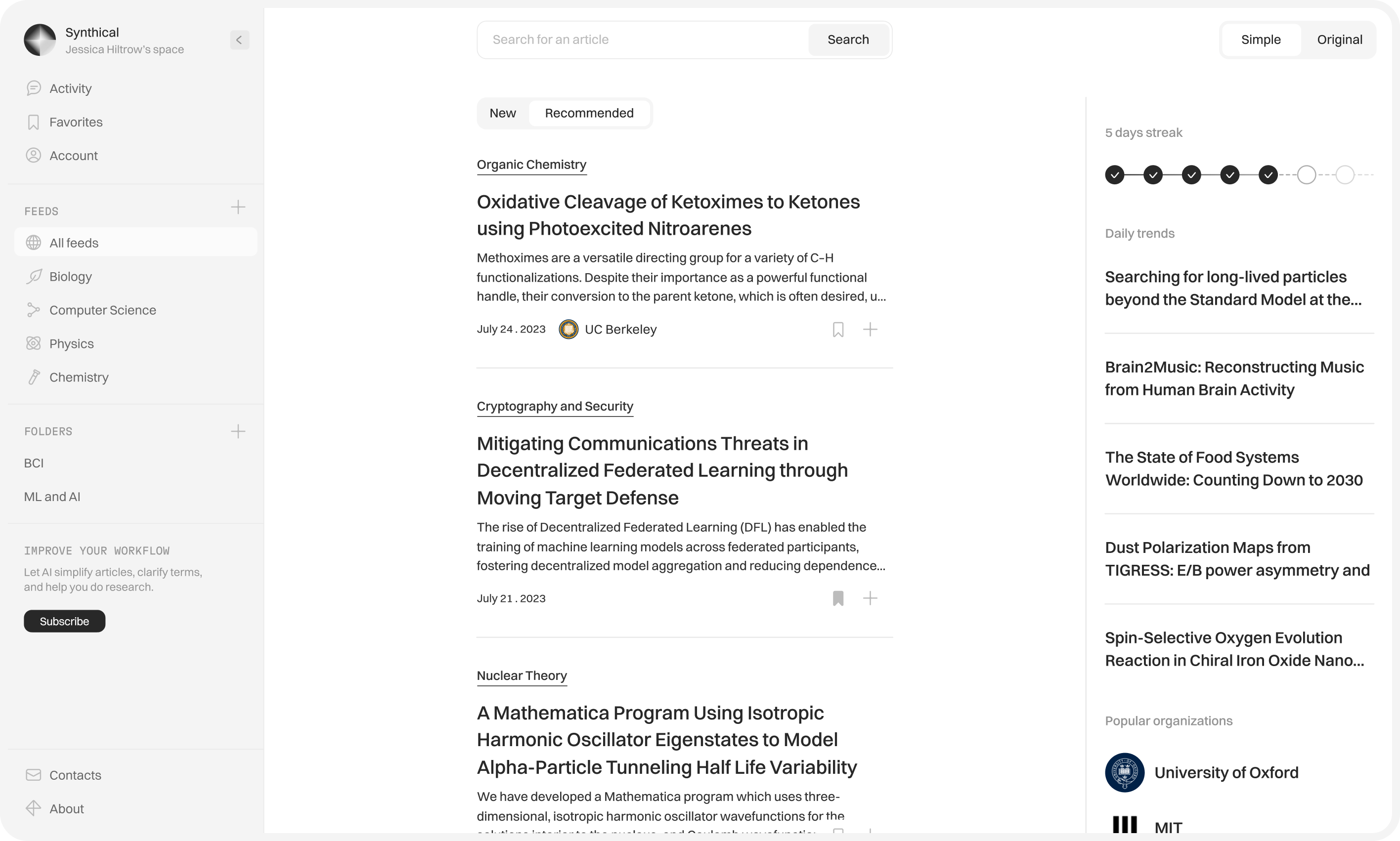Select the Physics feed icon
The width and height of the screenshot is (1400, 841).
[x=34, y=343]
